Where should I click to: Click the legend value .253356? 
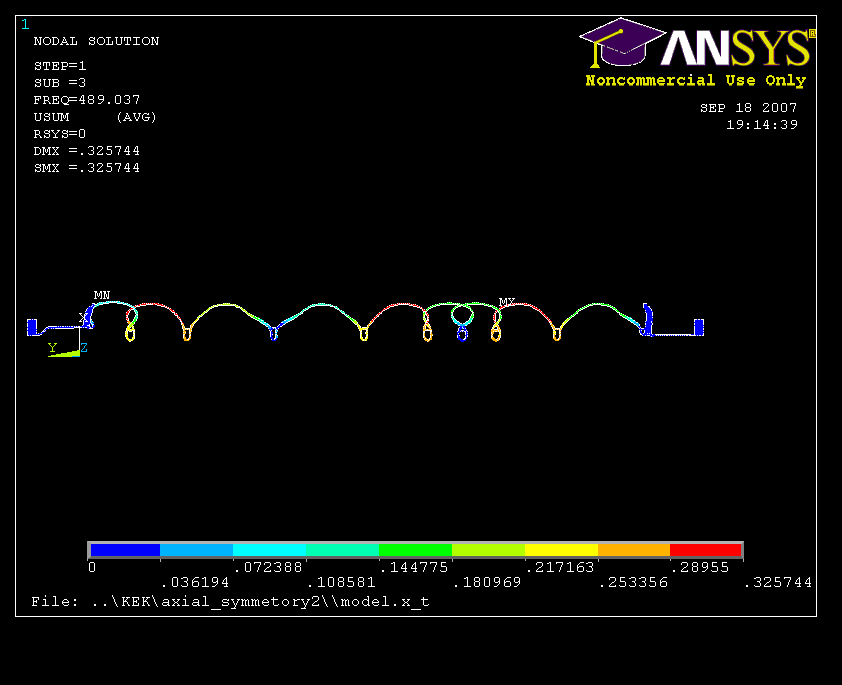click(634, 582)
